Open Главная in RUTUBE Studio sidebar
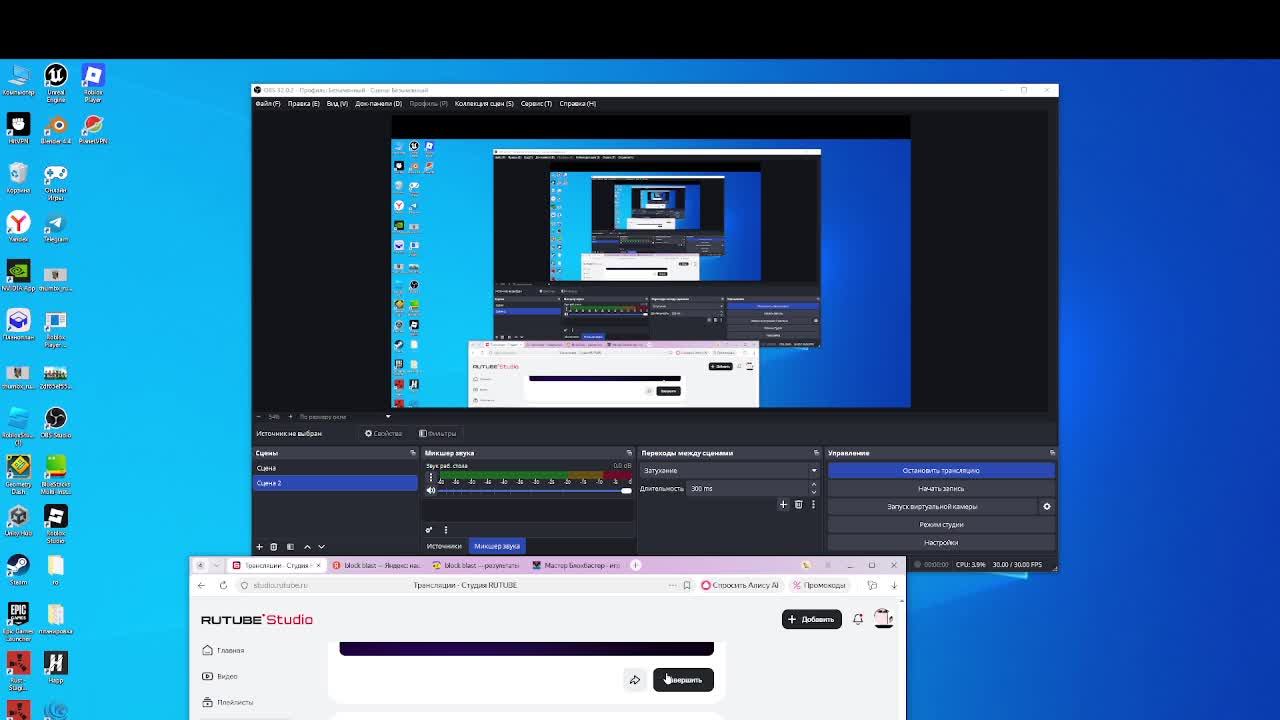 pos(224,650)
